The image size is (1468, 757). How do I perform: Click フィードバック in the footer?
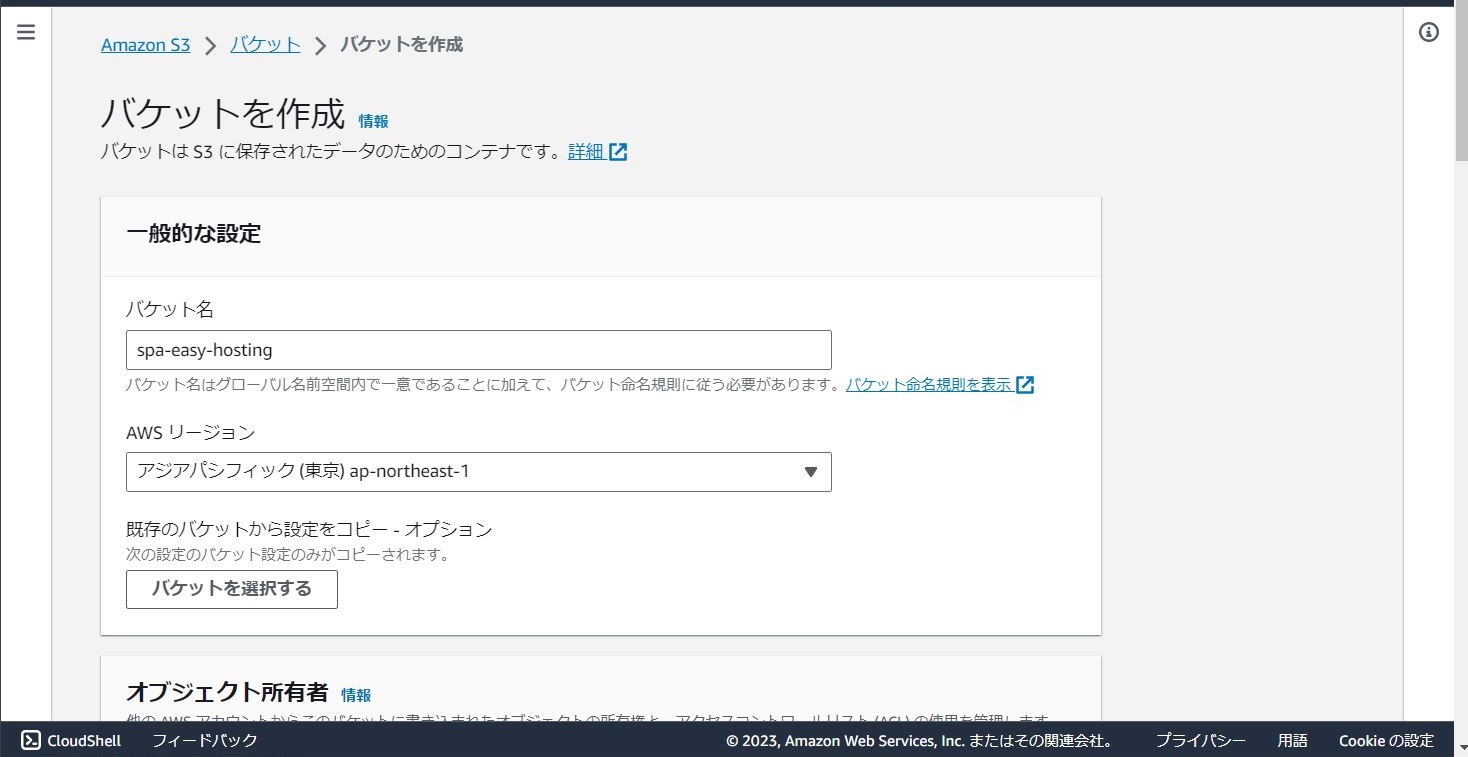point(205,740)
